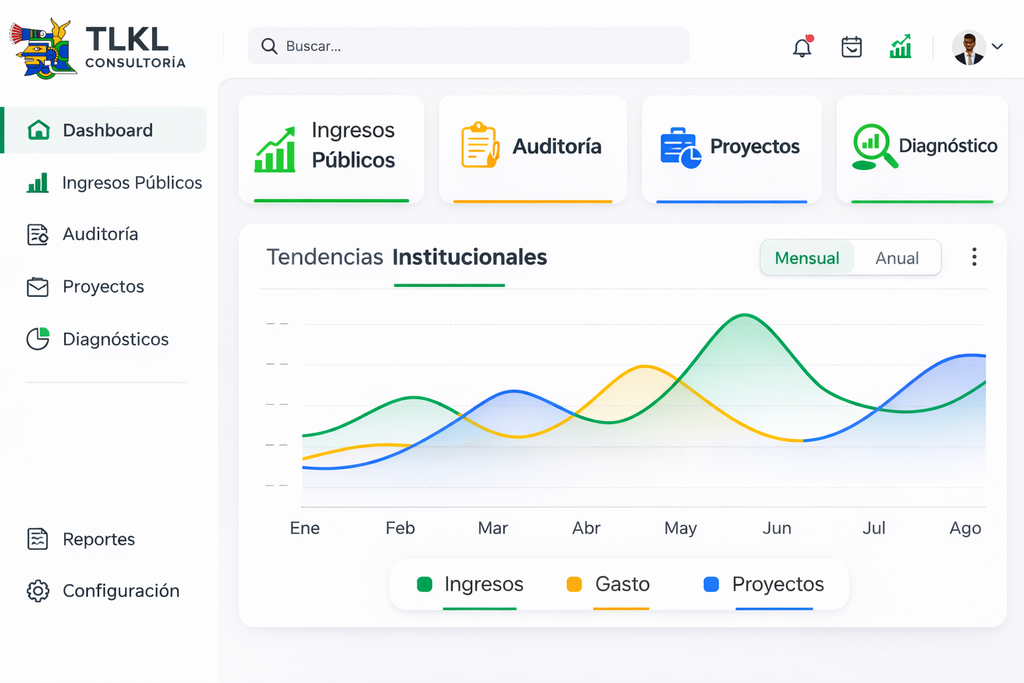This screenshot has width=1024, height=683.
Task: Click the notification bell icon
Action: pos(802,47)
